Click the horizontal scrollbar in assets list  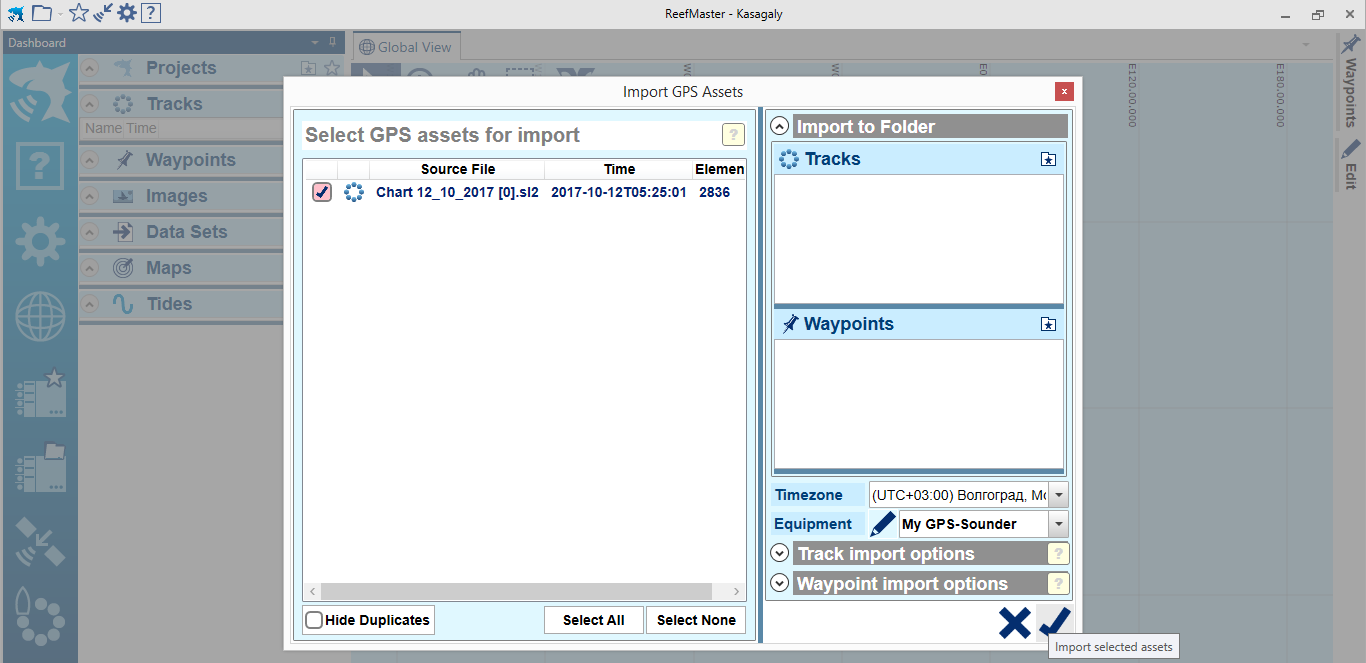pos(516,592)
